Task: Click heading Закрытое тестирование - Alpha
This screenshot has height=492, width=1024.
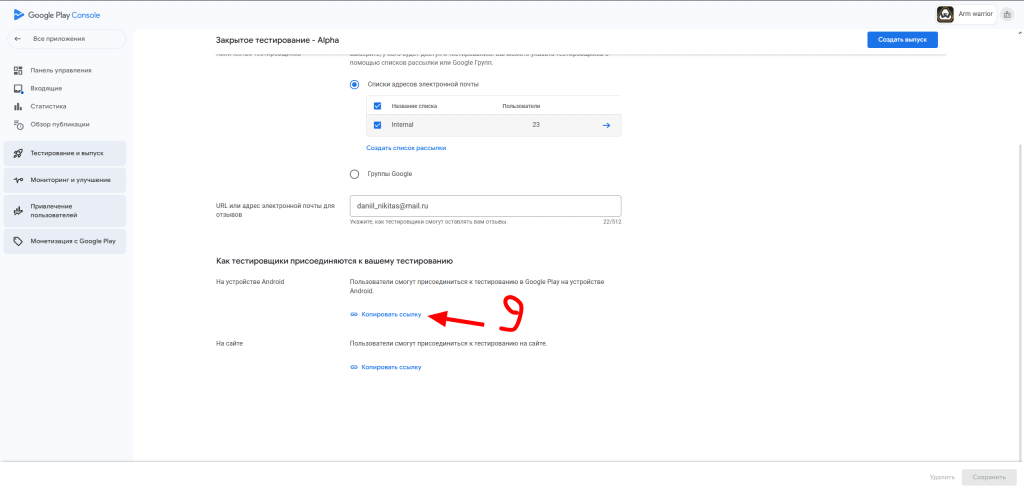Action: 278,41
